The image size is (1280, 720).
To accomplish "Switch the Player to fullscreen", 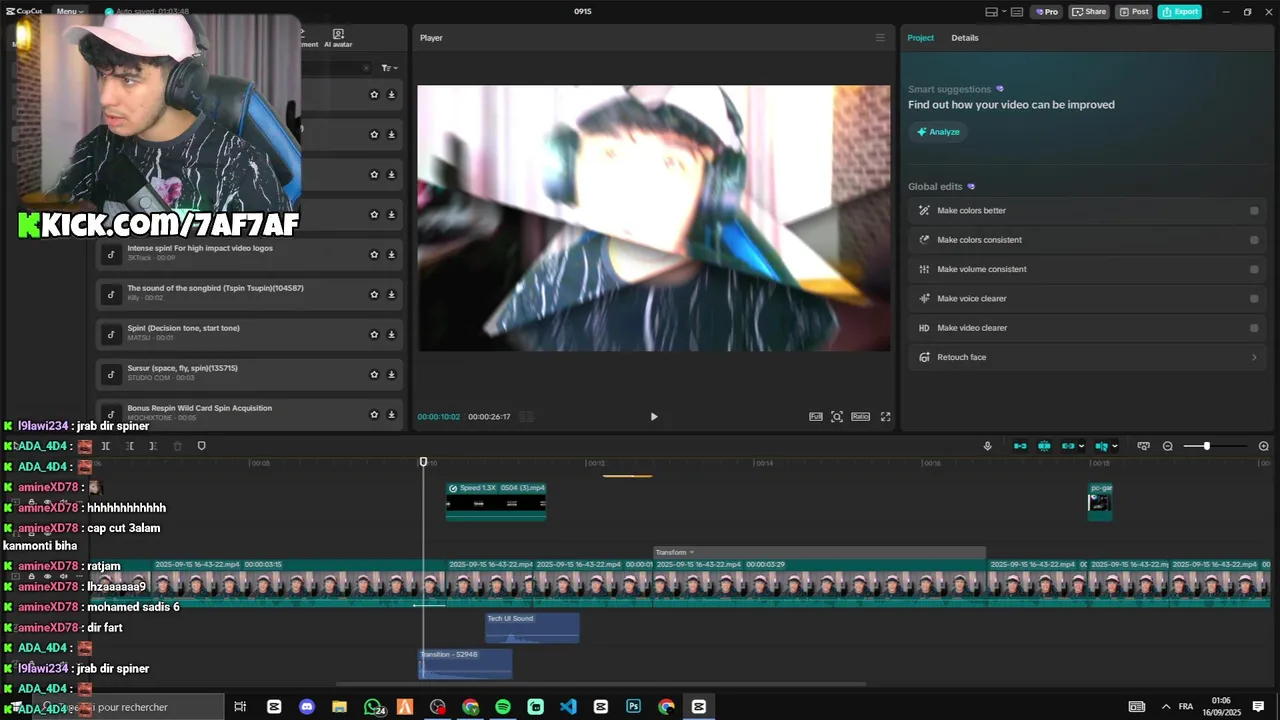I will [885, 417].
